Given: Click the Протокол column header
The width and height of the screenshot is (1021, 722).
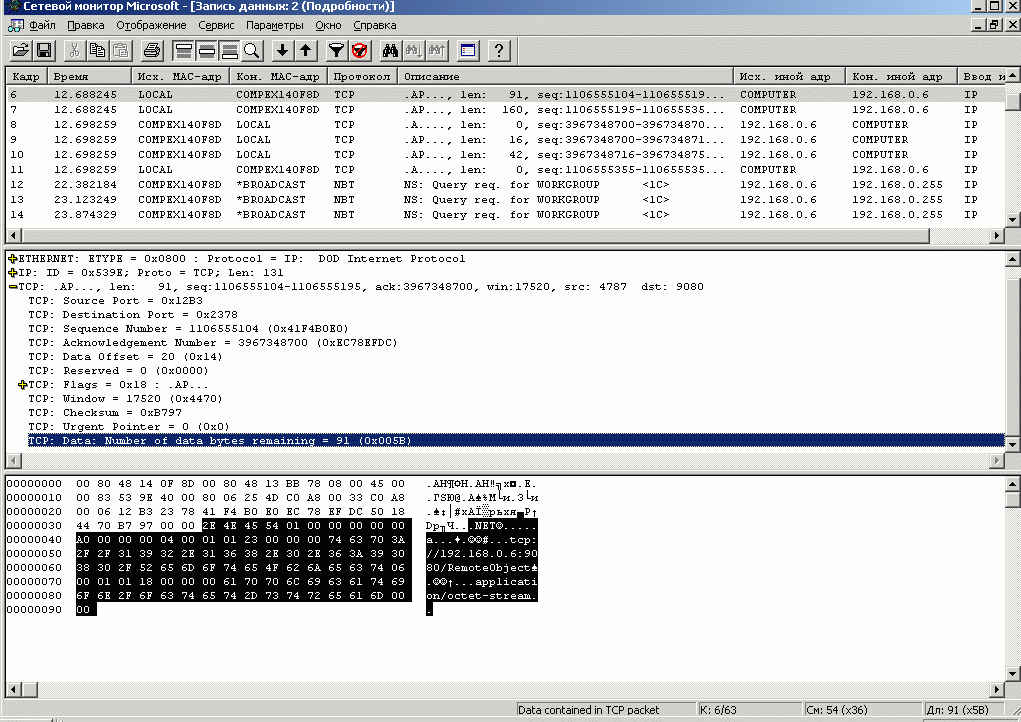Looking at the screenshot, I should tap(363, 76).
